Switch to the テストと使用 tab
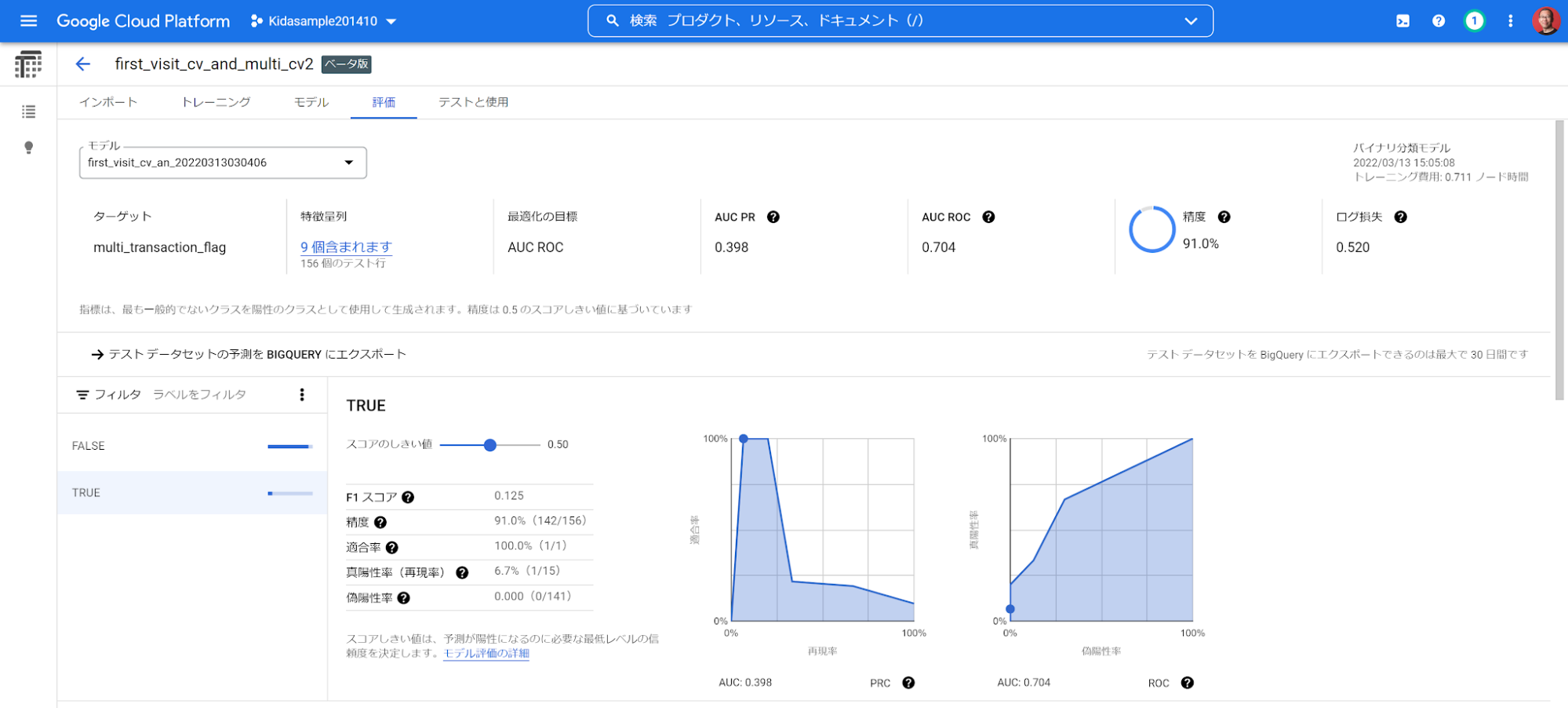The height and width of the screenshot is (708, 1568). tap(473, 103)
